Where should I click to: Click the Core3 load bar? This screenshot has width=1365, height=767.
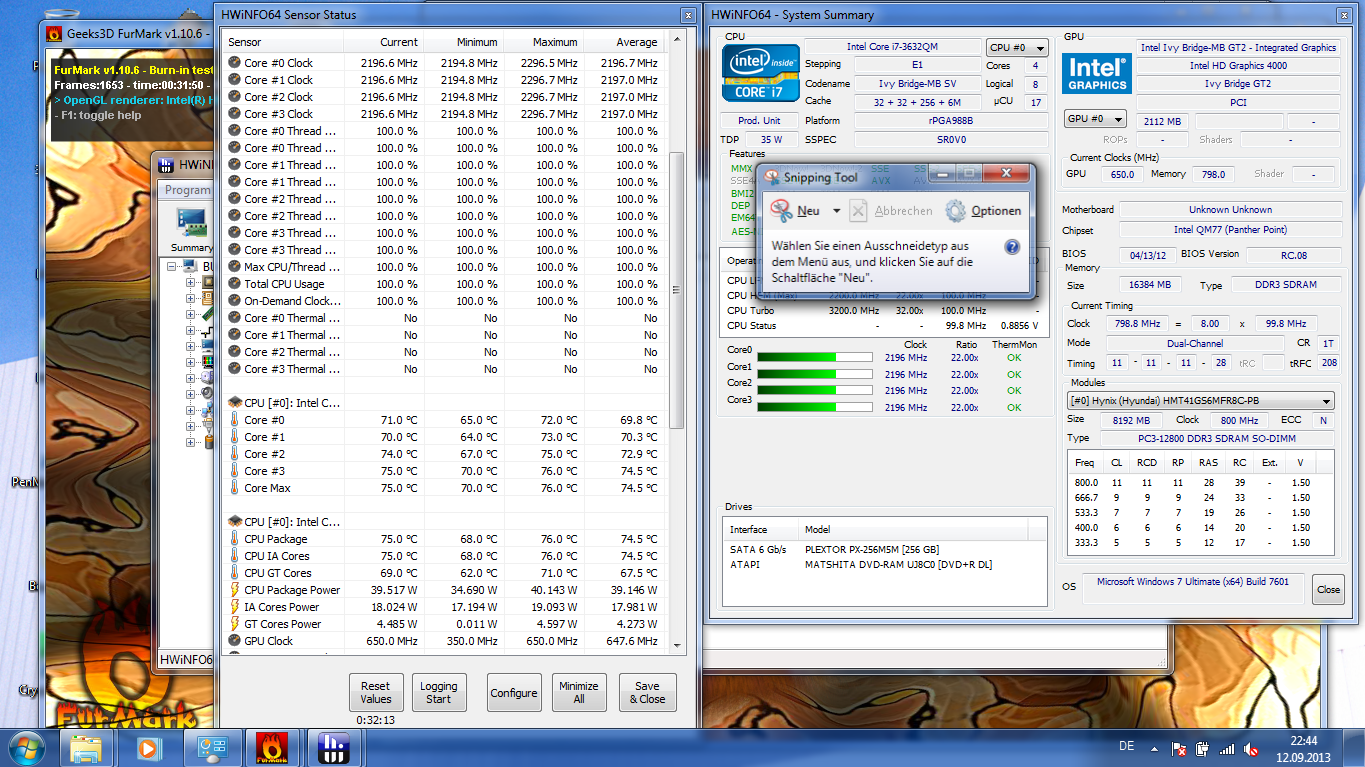[x=815, y=407]
